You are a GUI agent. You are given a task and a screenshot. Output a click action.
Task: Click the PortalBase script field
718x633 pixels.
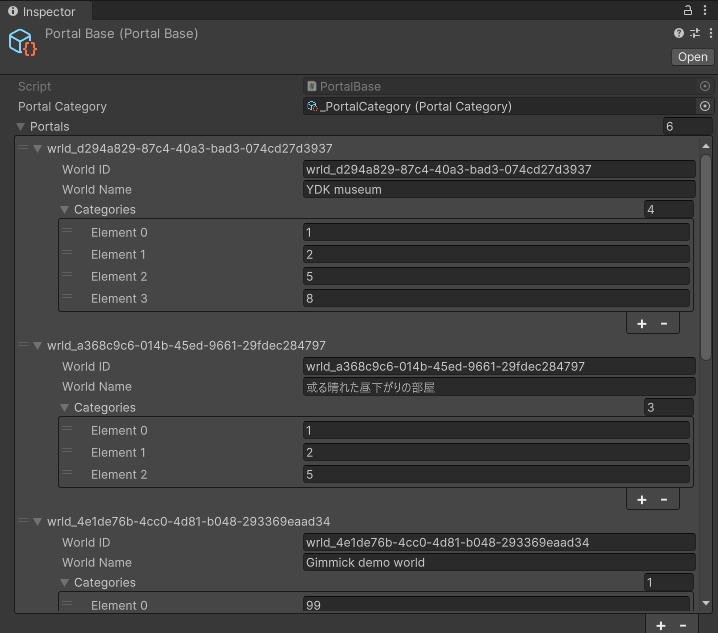(x=500, y=86)
